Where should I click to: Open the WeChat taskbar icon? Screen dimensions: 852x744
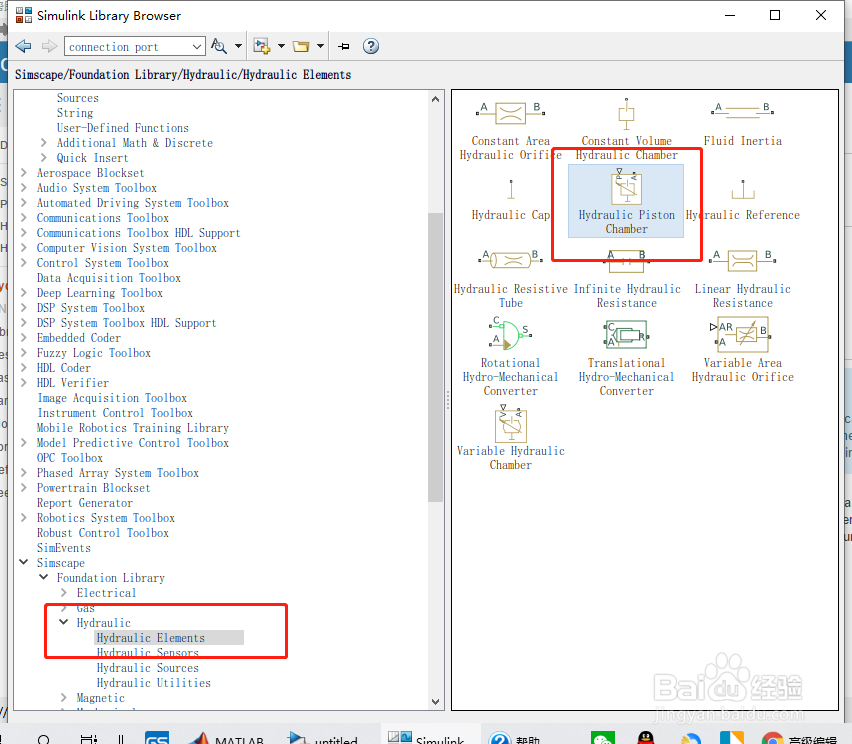(603, 739)
